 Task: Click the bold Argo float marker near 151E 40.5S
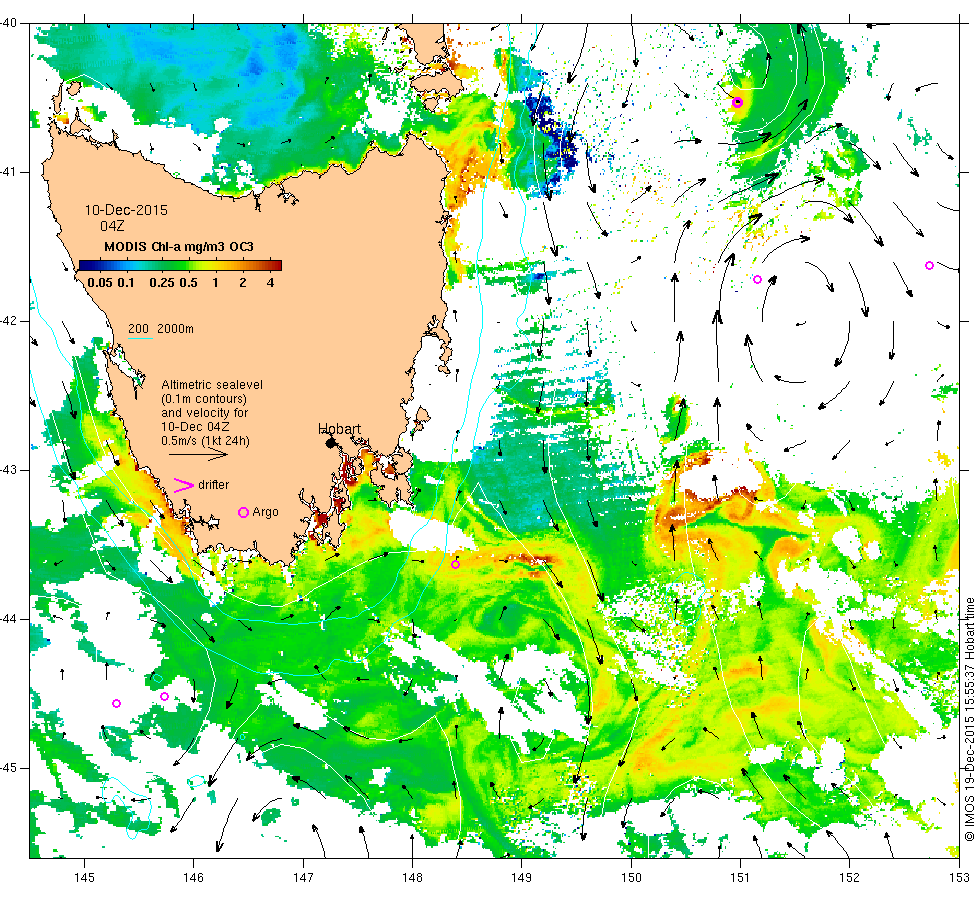[x=738, y=102]
